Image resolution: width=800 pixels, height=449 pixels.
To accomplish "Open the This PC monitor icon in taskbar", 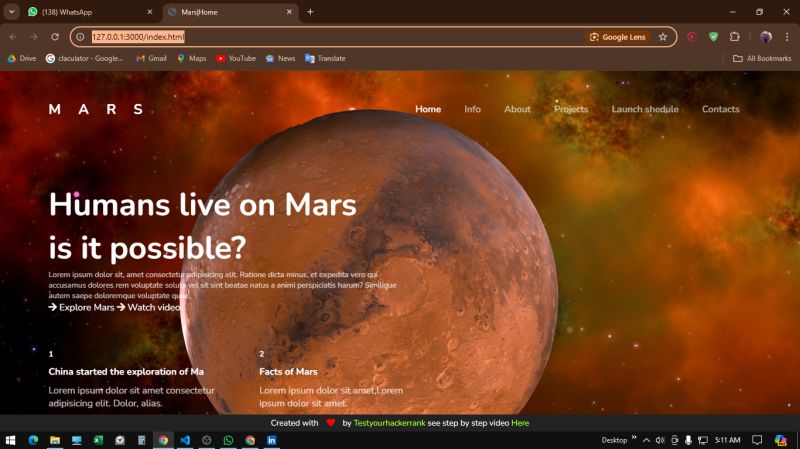I will pyautogui.click(x=77, y=440).
